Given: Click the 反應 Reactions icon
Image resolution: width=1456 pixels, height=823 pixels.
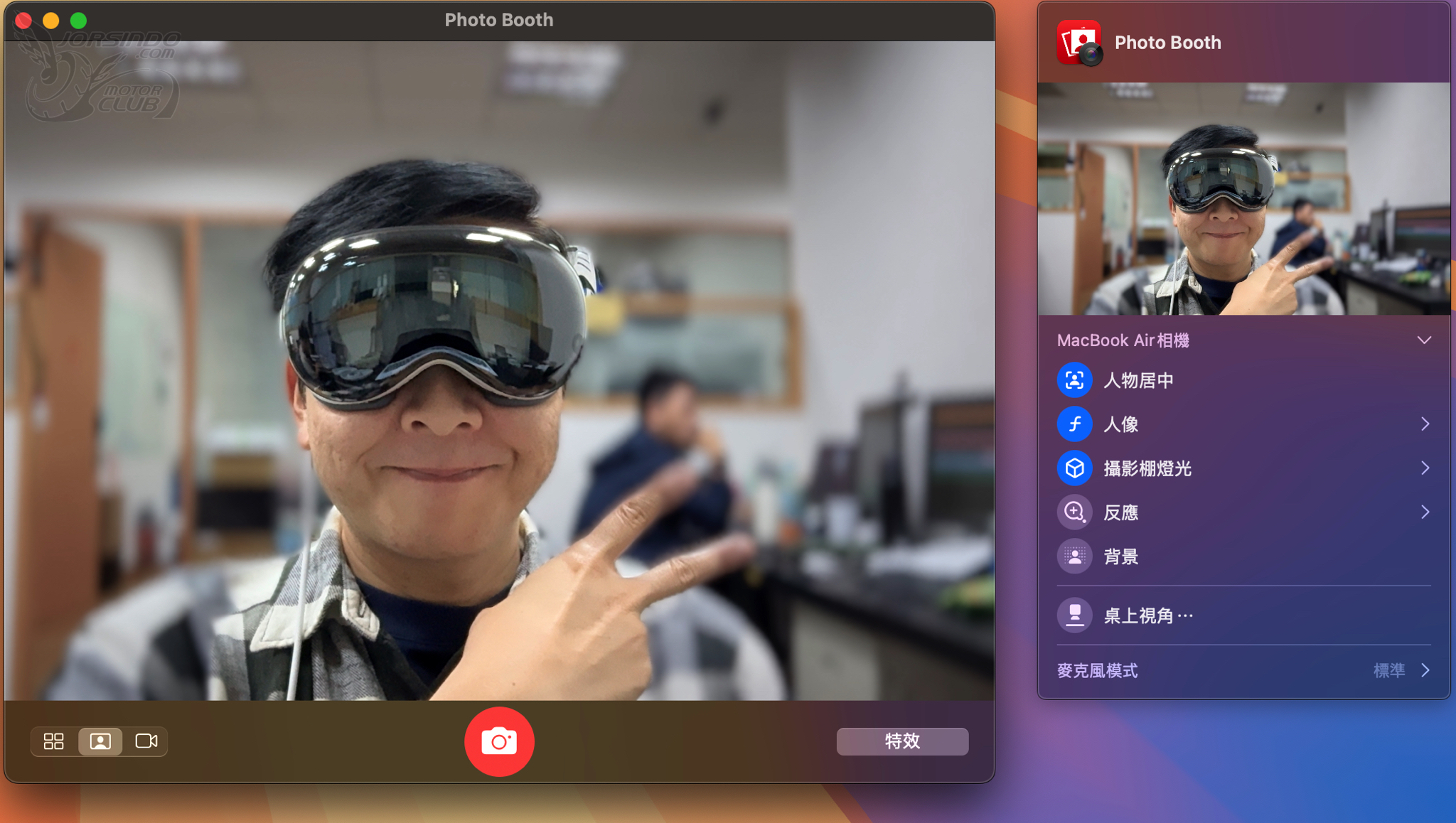Looking at the screenshot, I should pos(1074,512).
